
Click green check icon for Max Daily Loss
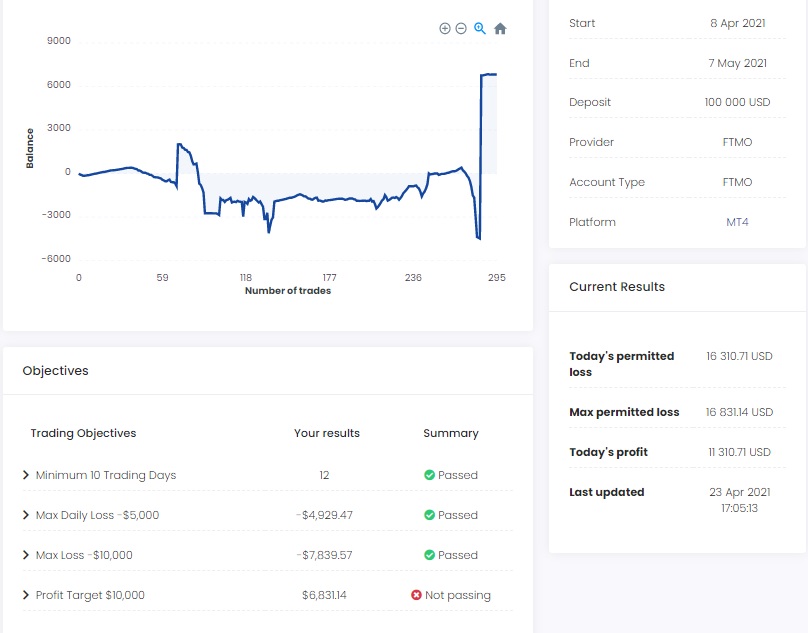tap(429, 515)
